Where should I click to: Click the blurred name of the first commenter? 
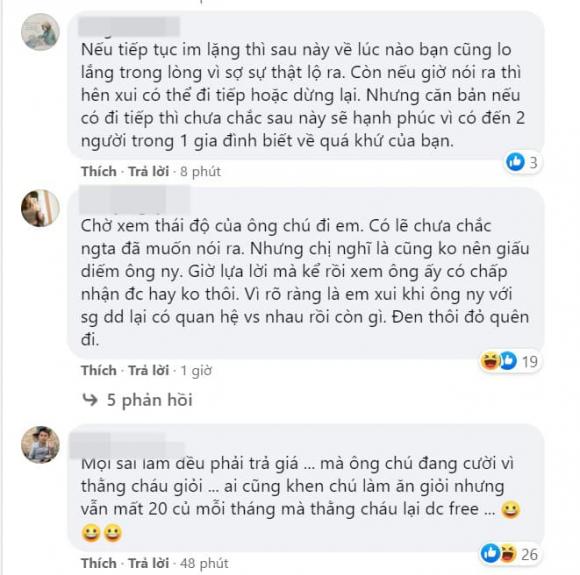point(129,26)
